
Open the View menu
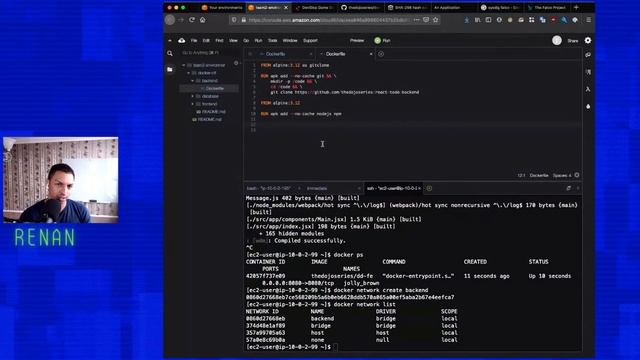[233, 40]
